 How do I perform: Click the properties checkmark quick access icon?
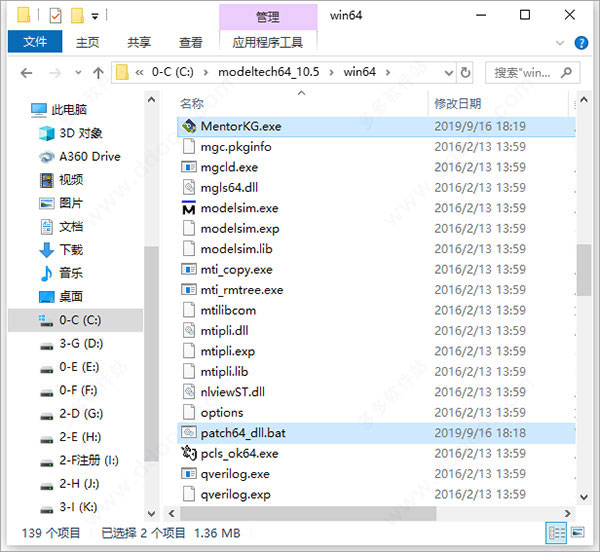[x=55, y=15]
